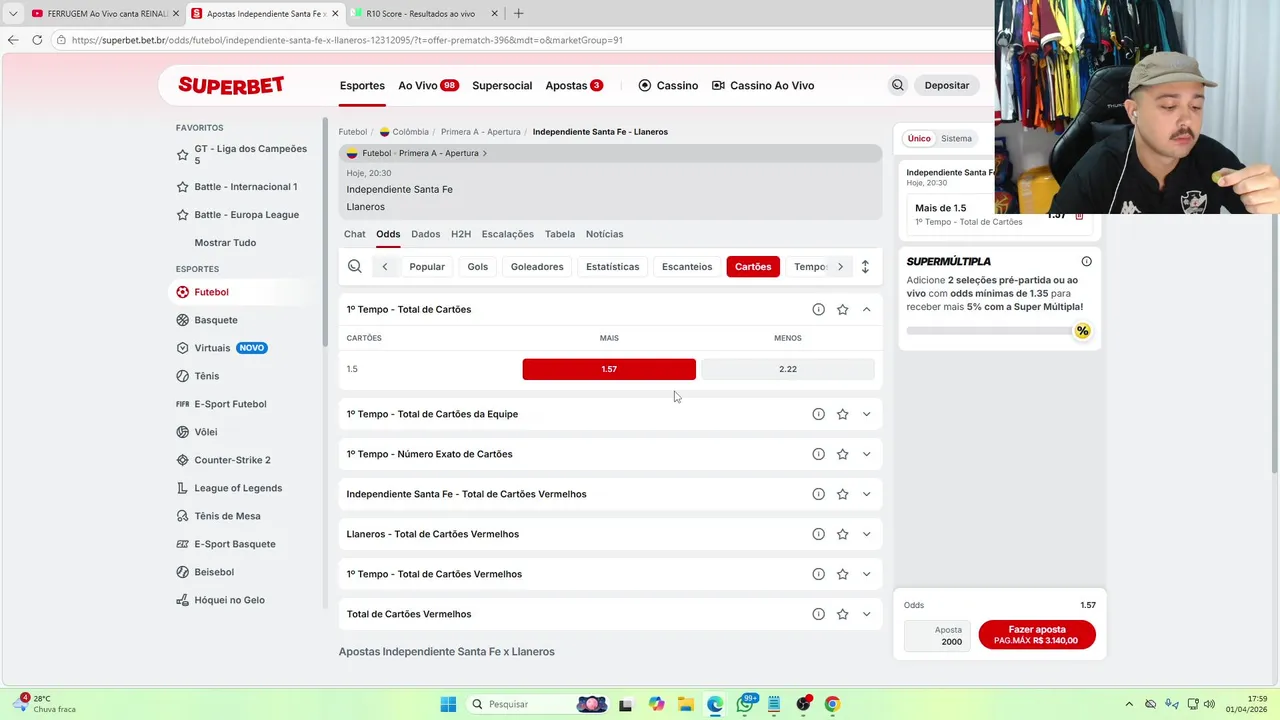Favorite the Total de Cartões Vermelhos market
Screen dimensions: 1280x720
coord(842,614)
